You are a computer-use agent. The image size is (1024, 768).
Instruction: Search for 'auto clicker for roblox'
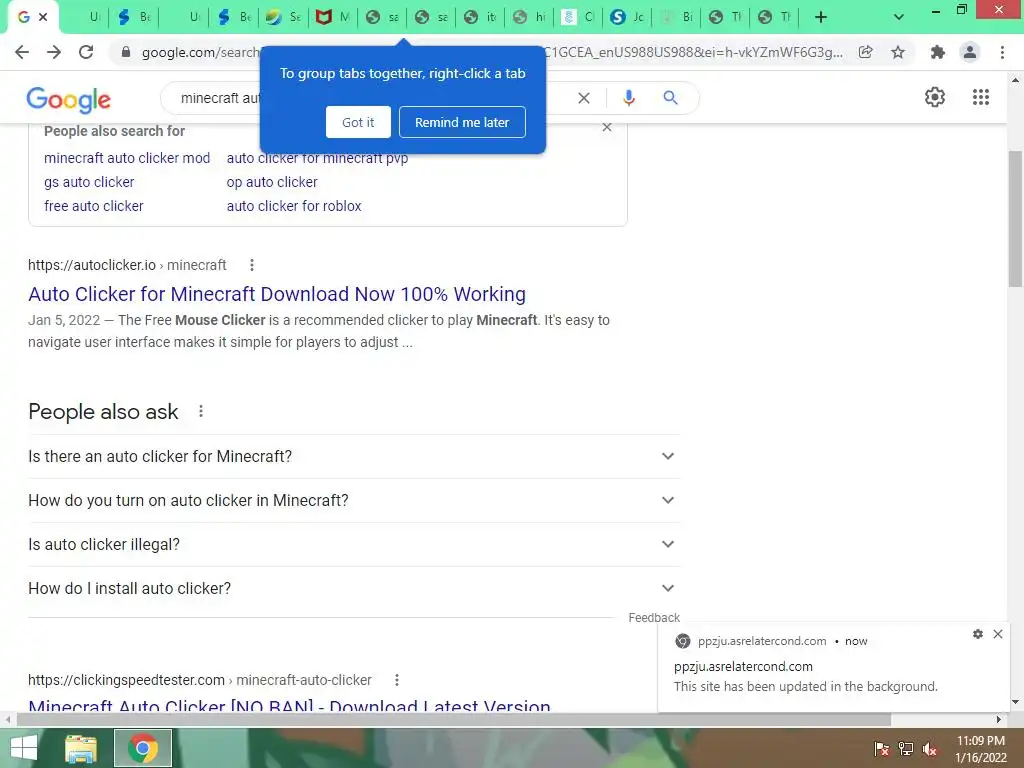[294, 206]
